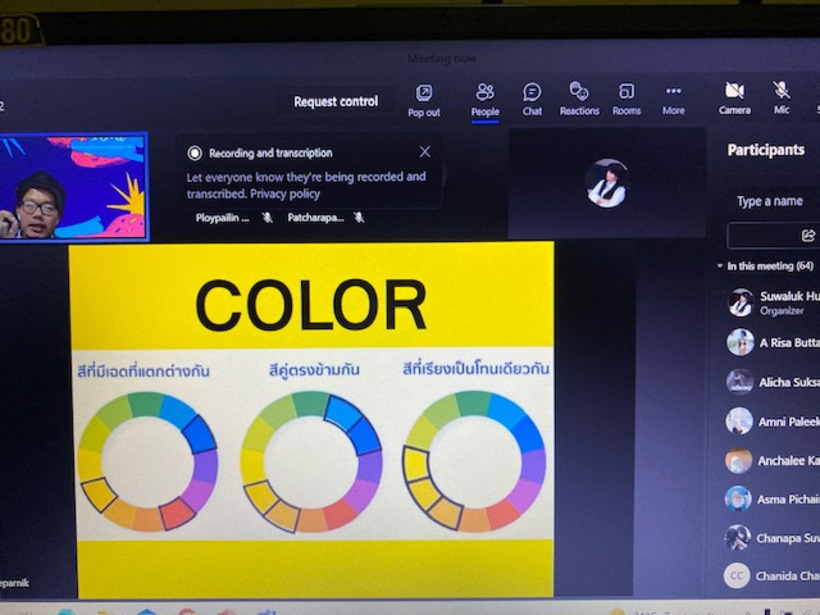Collapse the 'In this meeting (64)' list
The width and height of the screenshot is (820, 615).
720,266
